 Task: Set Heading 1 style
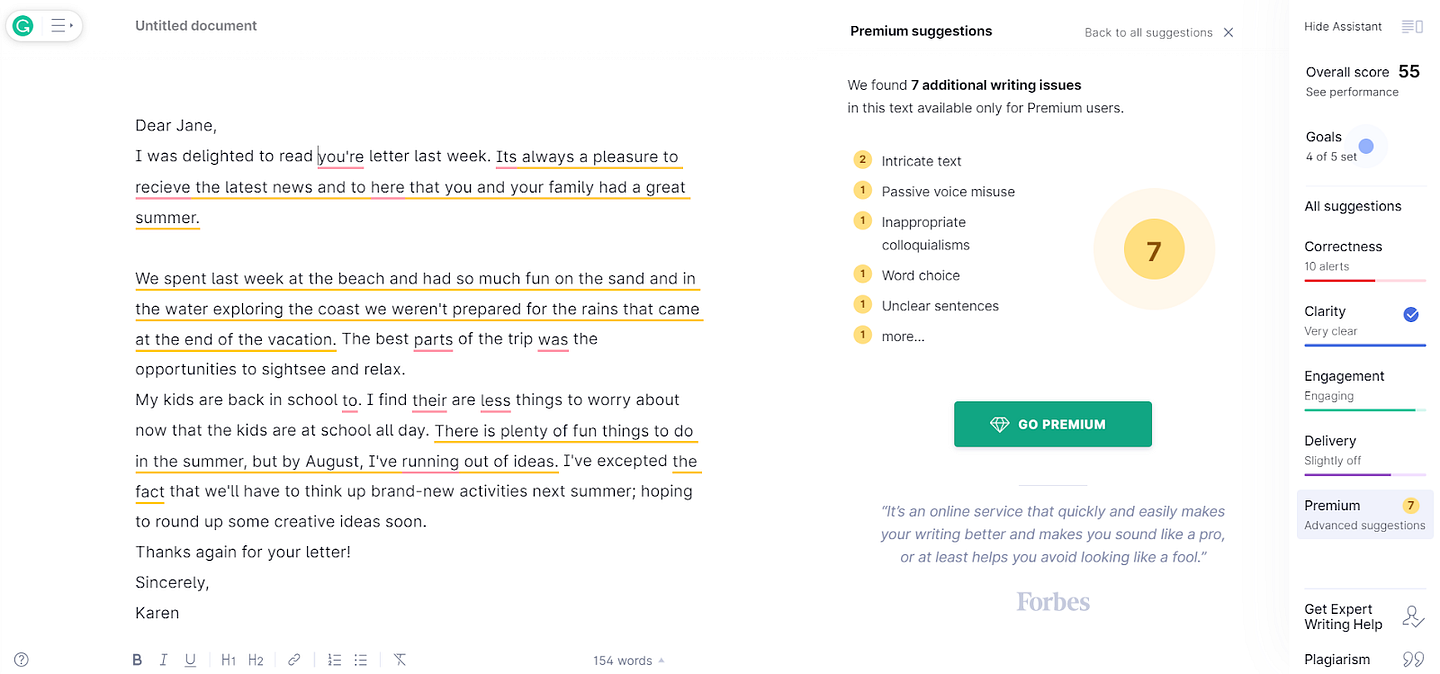pos(228,660)
